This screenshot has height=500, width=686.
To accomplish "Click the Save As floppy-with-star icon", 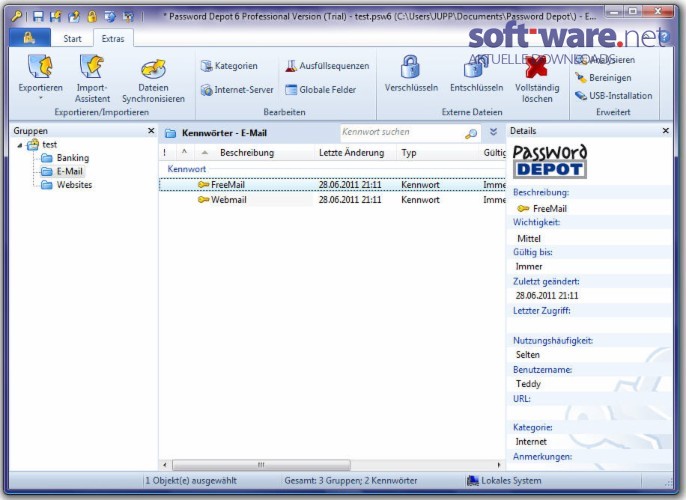I will pos(56,17).
